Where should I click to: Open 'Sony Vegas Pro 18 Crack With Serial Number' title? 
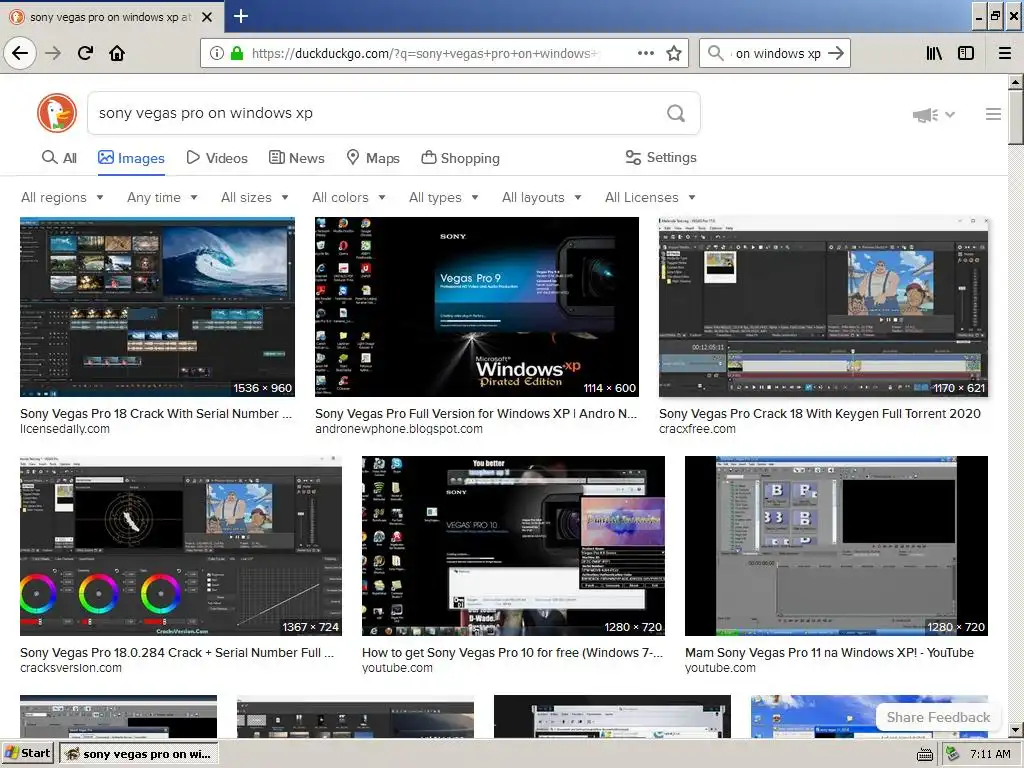156,413
